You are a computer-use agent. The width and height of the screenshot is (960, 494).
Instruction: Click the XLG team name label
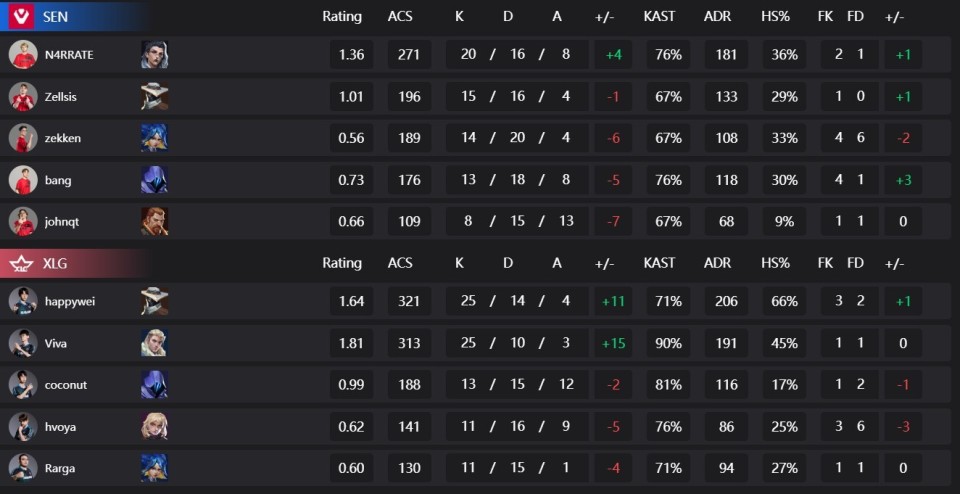pyautogui.click(x=54, y=264)
